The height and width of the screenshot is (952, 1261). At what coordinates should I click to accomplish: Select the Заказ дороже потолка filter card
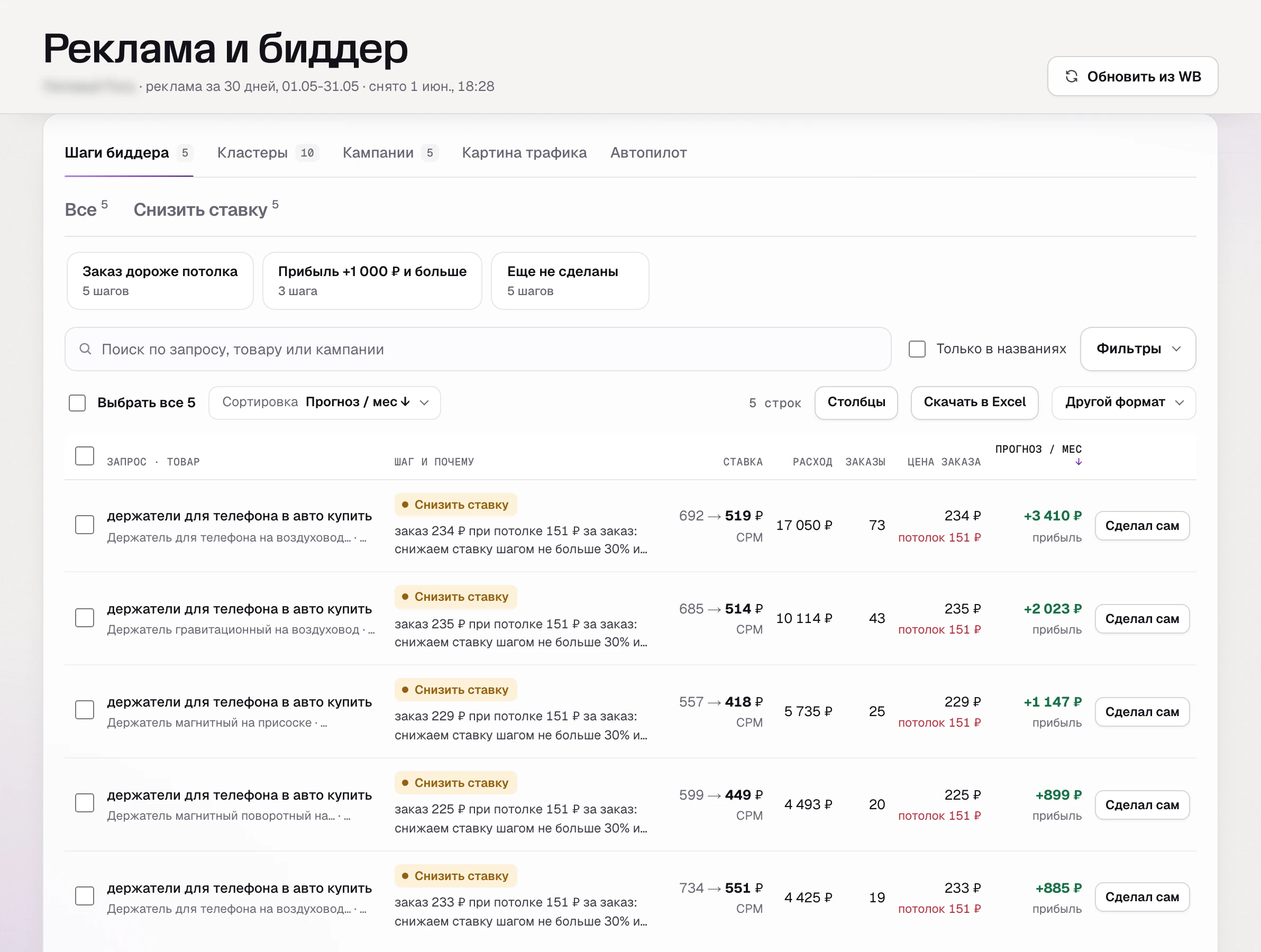pyautogui.click(x=160, y=281)
